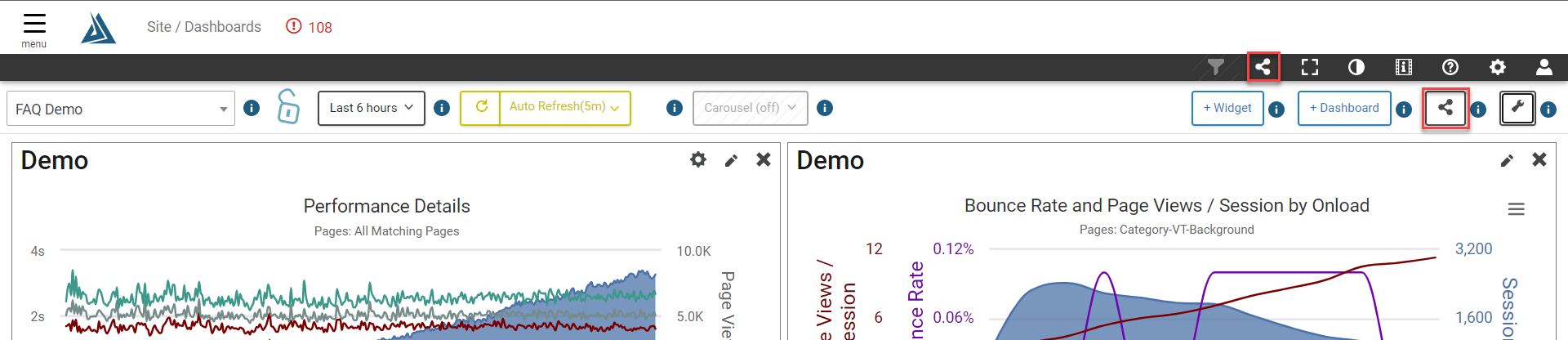Click info icon next to wrench button
The width and height of the screenshot is (1568, 340).
pyautogui.click(x=1548, y=110)
